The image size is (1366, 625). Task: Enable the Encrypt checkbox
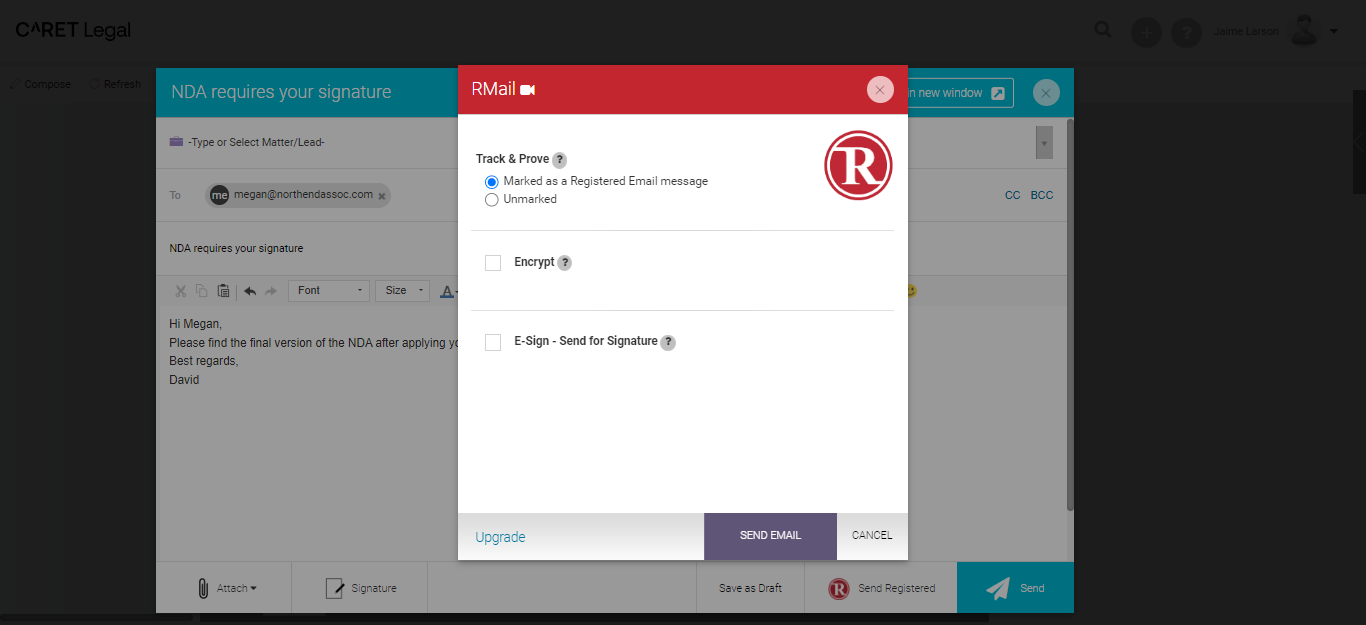[x=493, y=263]
